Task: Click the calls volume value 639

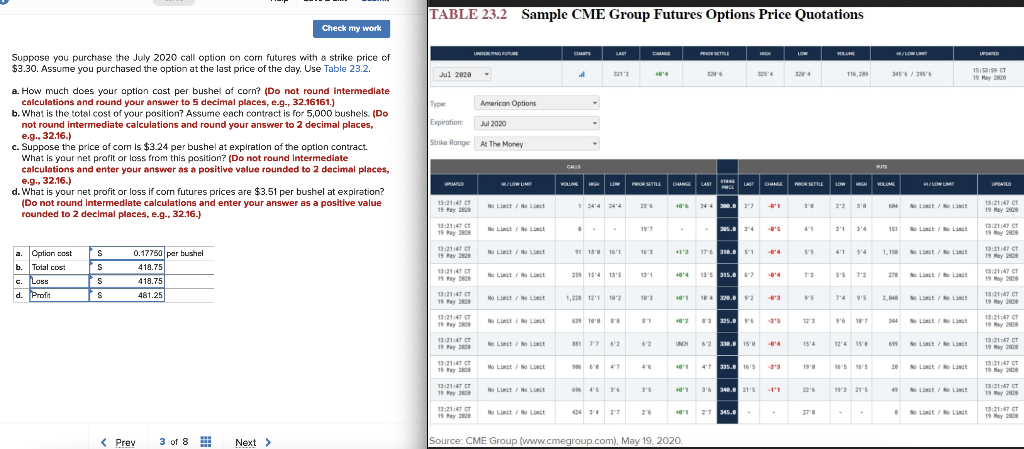Action: tap(578, 320)
